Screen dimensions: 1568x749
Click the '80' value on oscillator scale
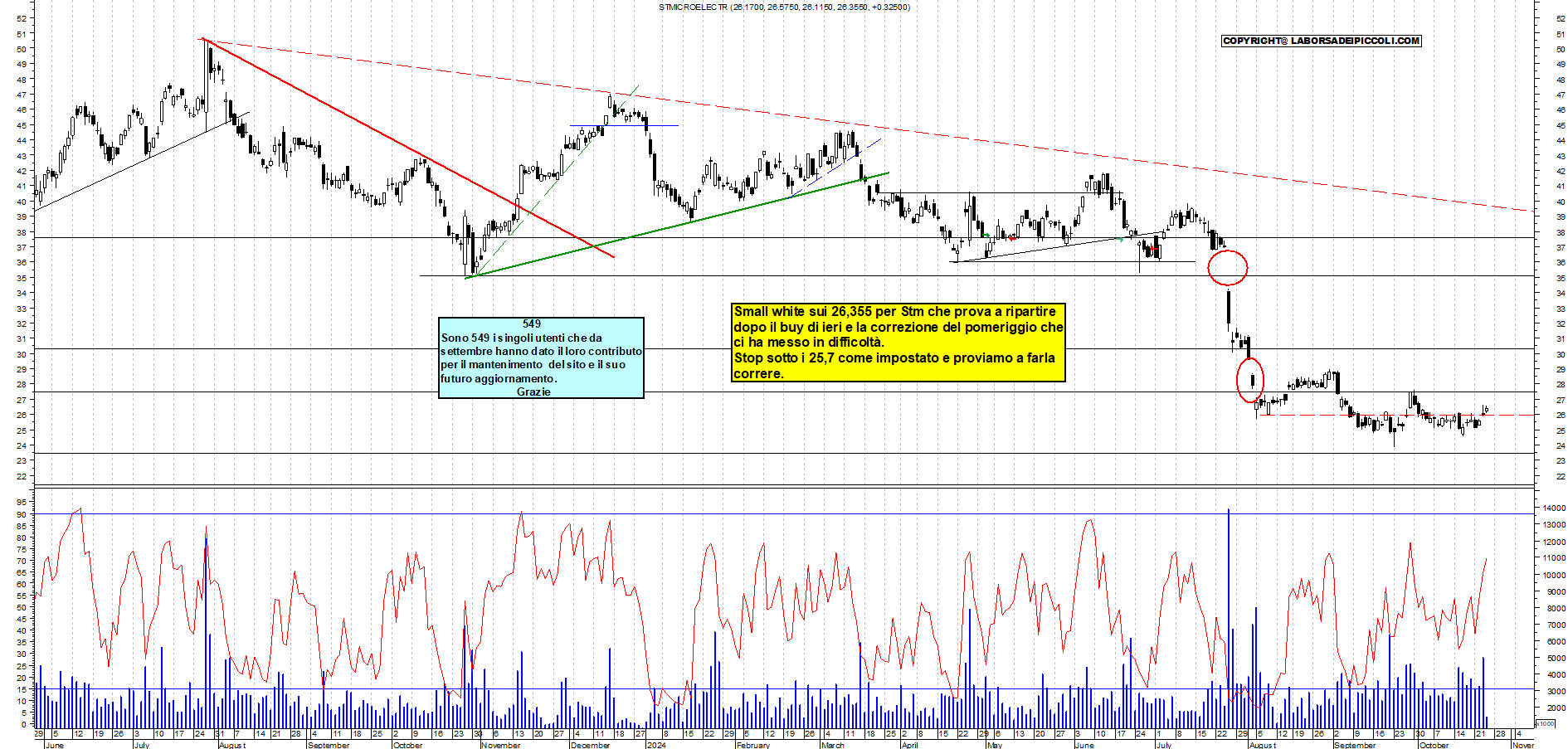[x=22, y=537]
